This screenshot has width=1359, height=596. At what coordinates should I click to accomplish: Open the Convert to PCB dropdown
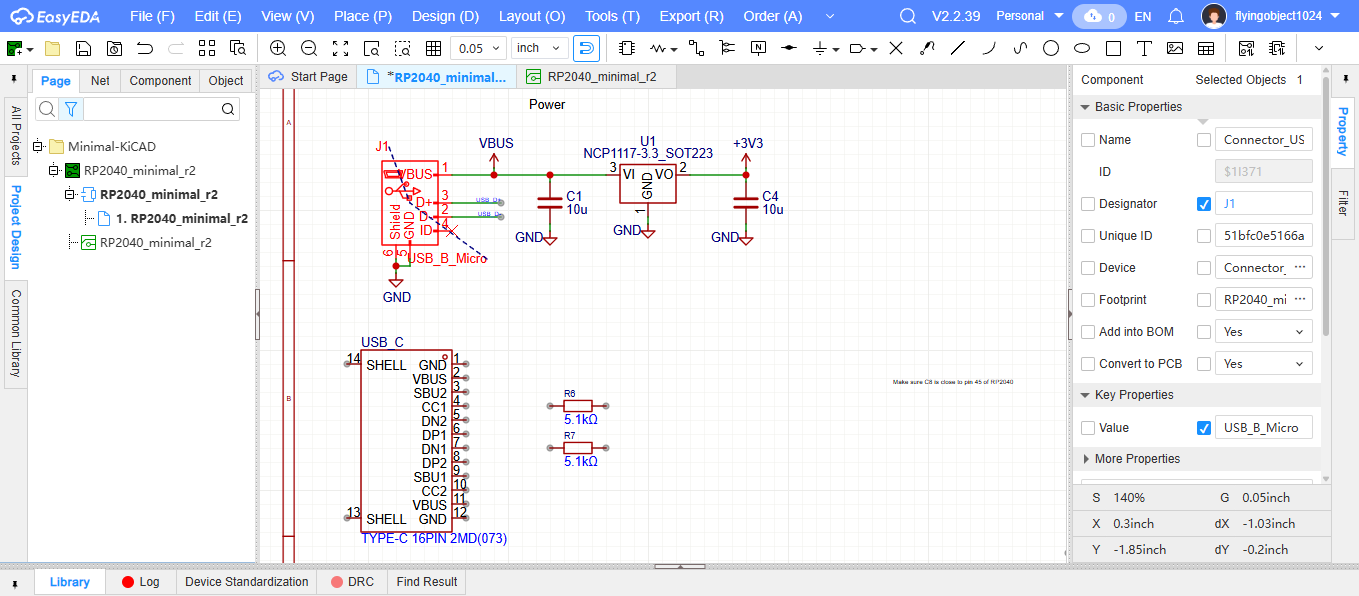click(1263, 364)
